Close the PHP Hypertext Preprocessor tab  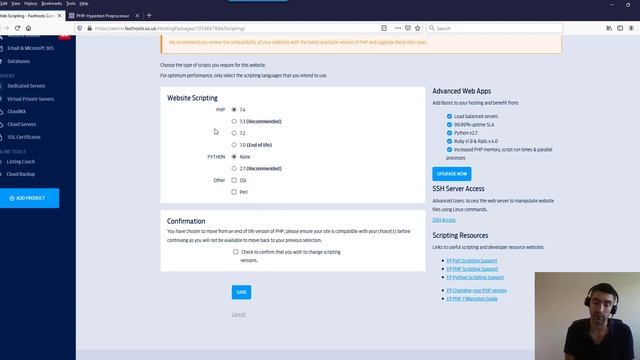pos(137,16)
